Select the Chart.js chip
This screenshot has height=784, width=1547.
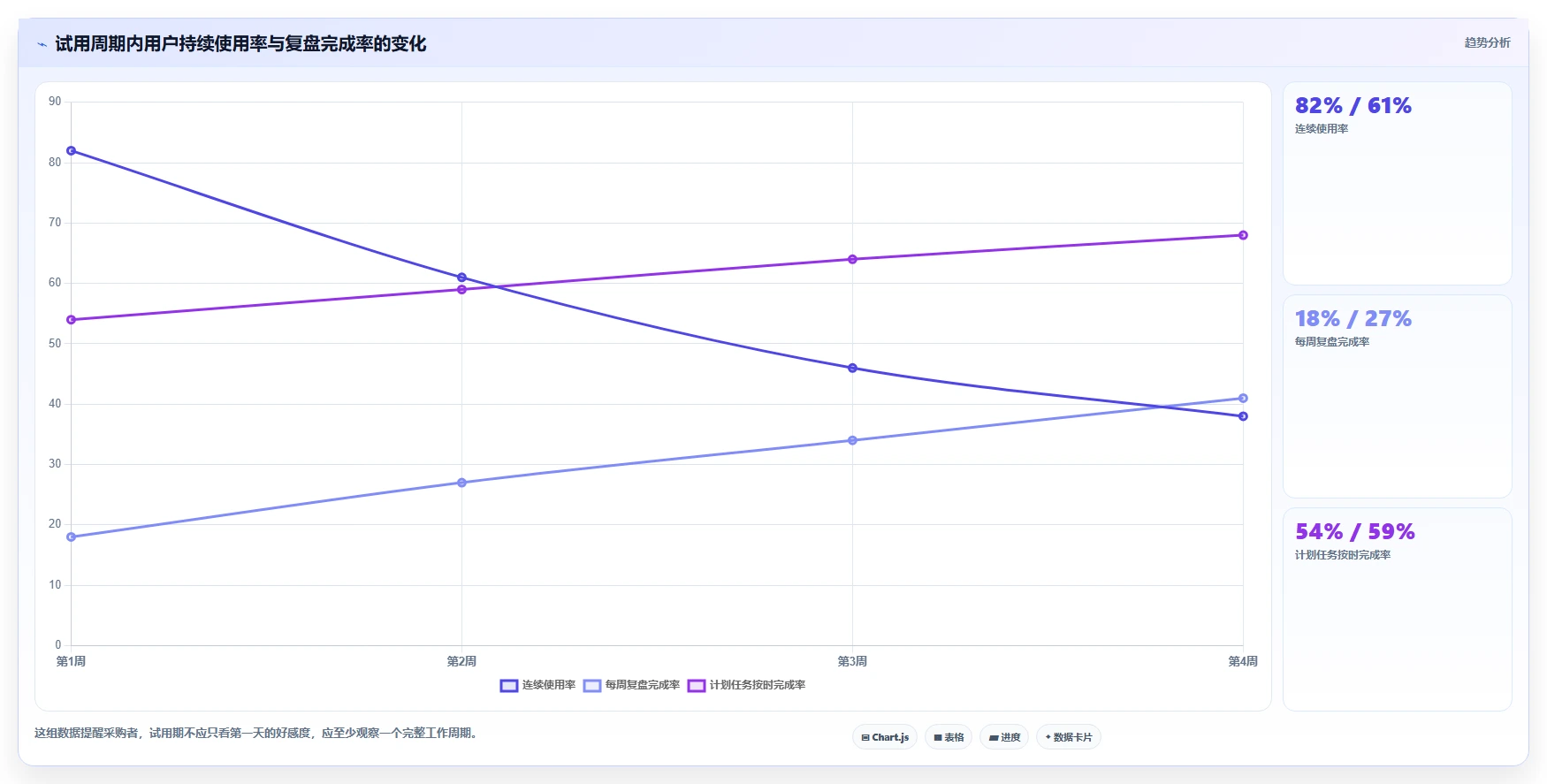point(885,737)
